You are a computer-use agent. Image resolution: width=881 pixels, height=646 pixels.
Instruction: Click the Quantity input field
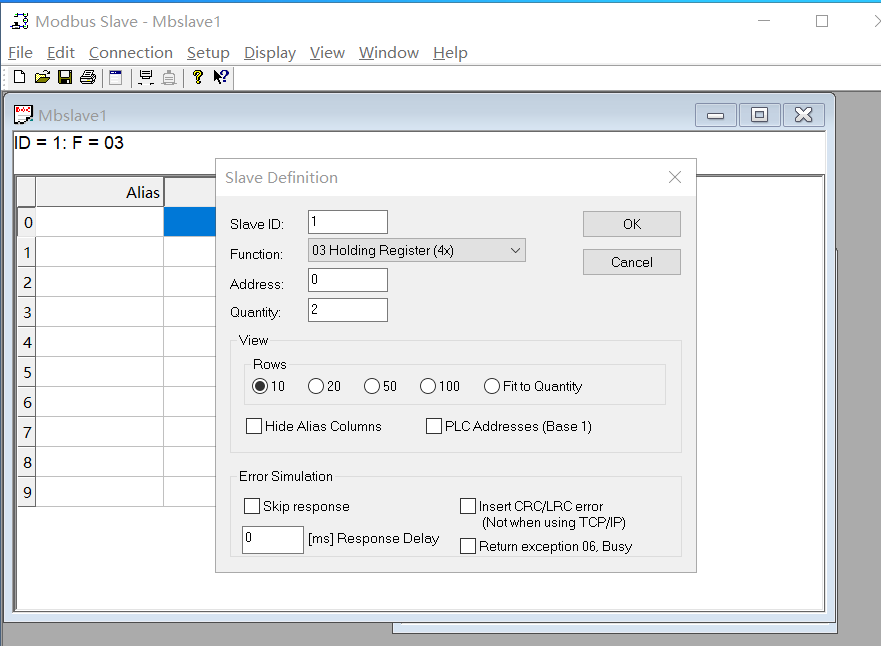pos(348,310)
